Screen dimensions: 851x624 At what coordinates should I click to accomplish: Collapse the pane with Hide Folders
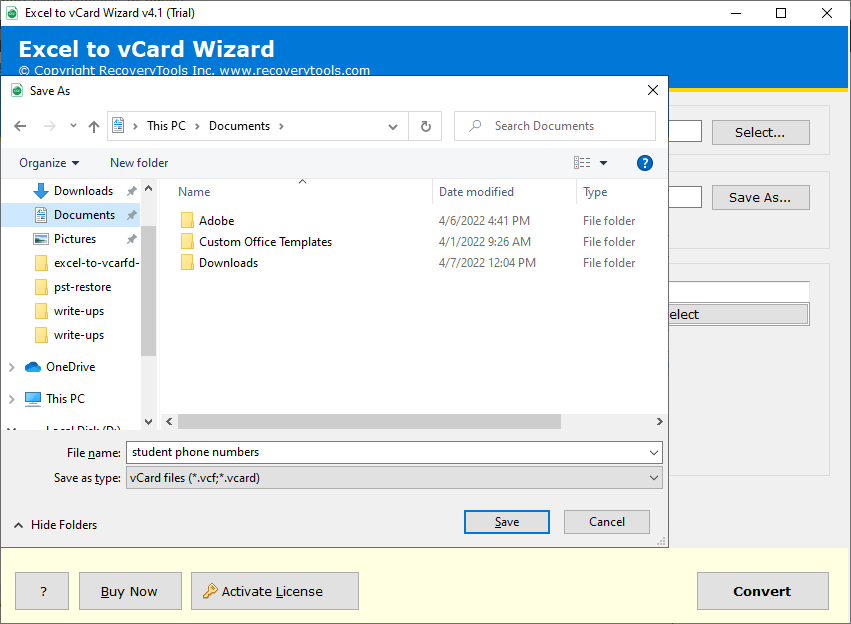(55, 525)
